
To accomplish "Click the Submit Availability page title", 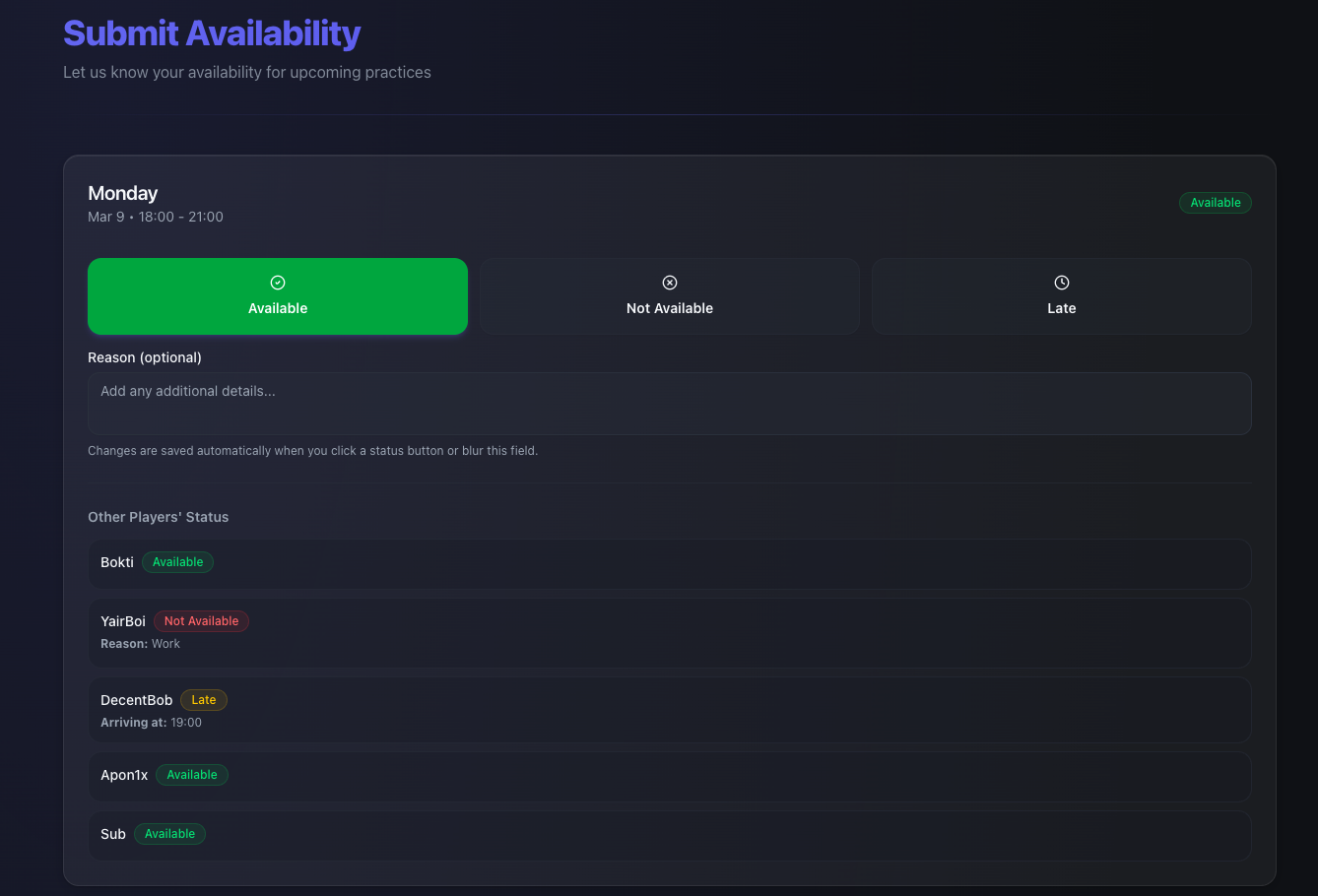I will 212,32.
